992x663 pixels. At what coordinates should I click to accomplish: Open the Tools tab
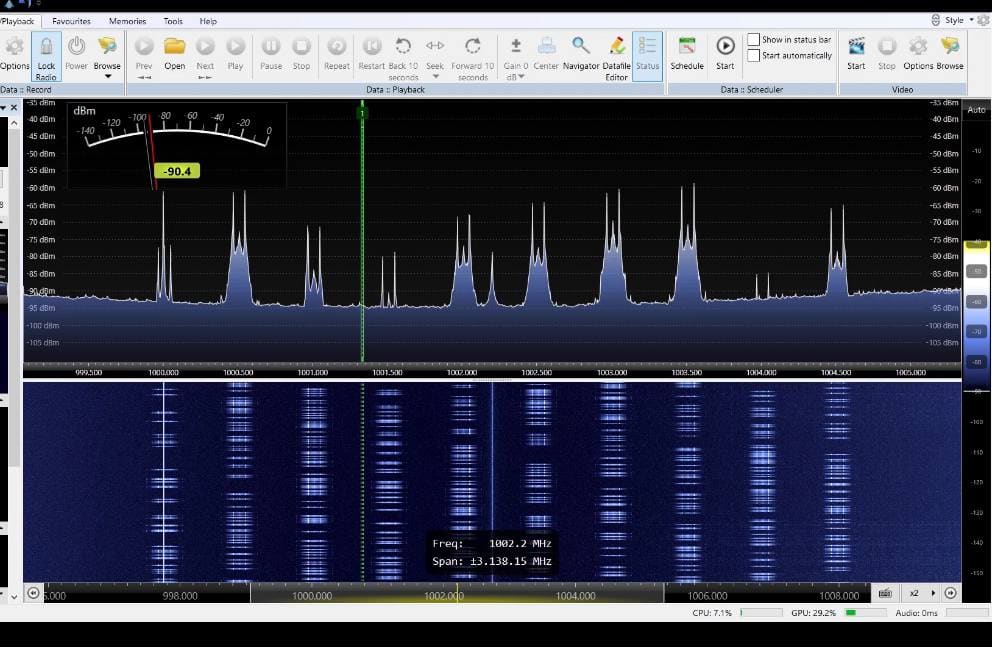pos(173,21)
